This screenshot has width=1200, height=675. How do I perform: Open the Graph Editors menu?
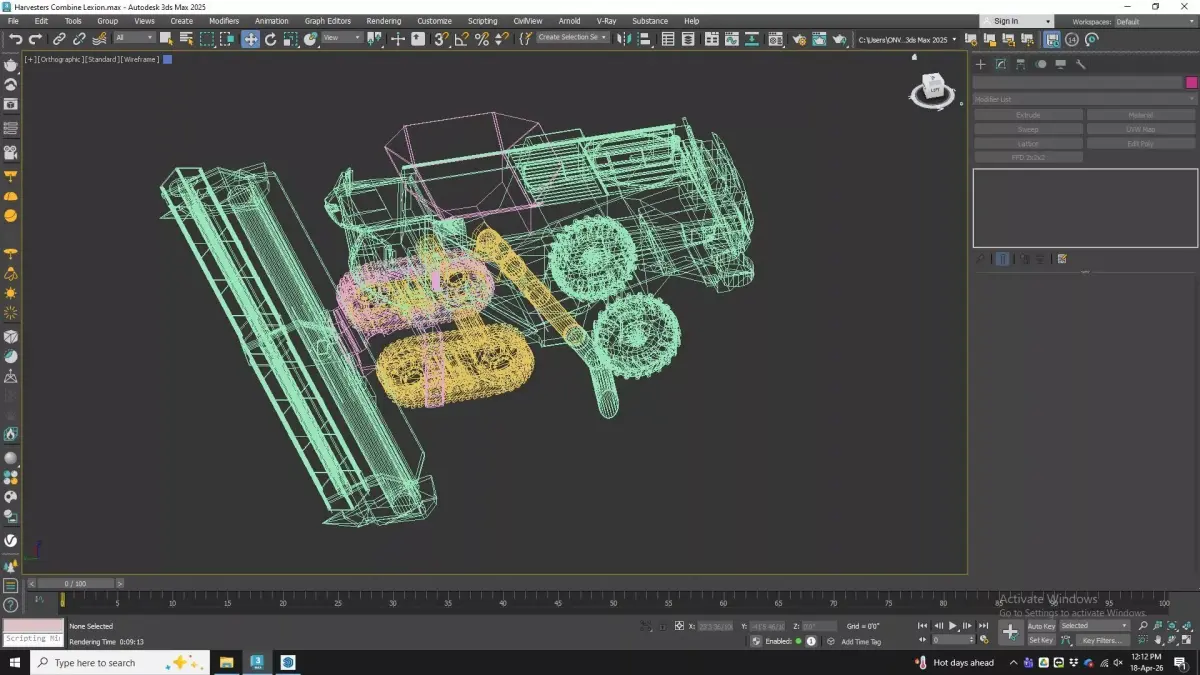tap(328, 21)
